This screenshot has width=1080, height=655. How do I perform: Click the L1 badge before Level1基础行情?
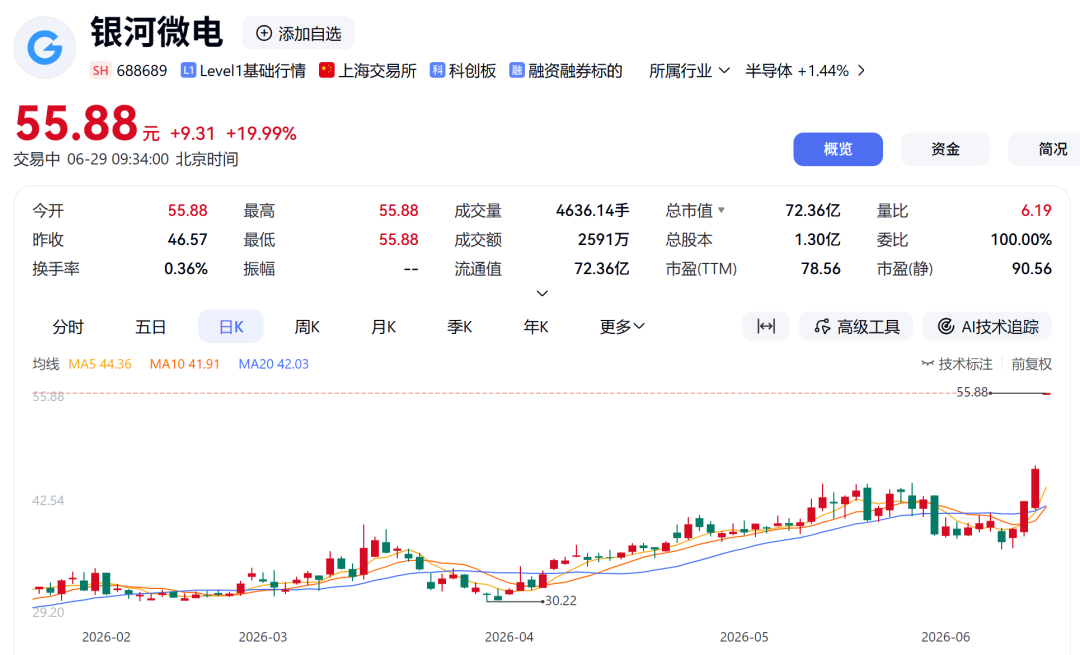pyautogui.click(x=188, y=70)
